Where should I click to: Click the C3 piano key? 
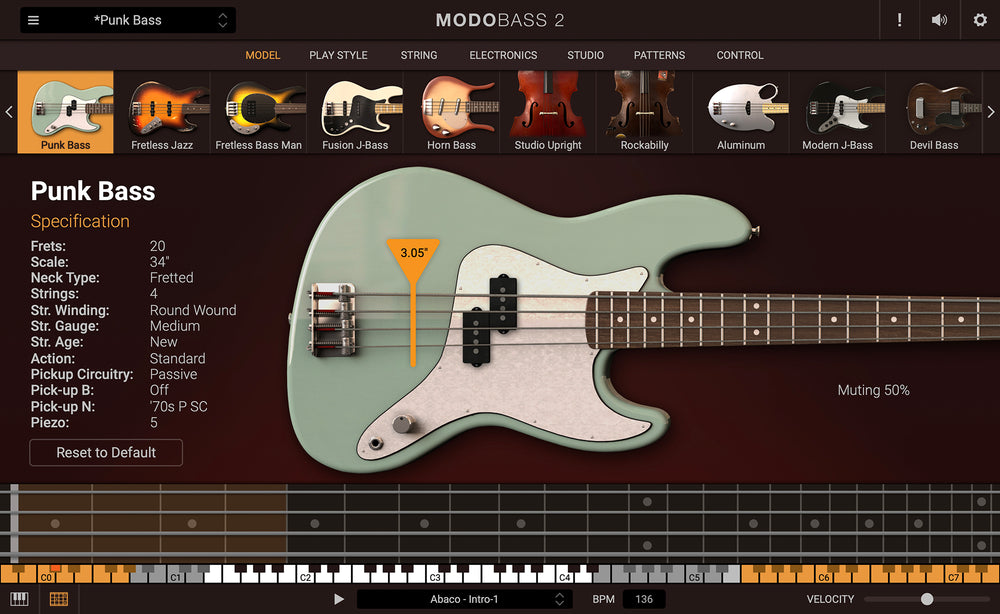tap(434, 576)
